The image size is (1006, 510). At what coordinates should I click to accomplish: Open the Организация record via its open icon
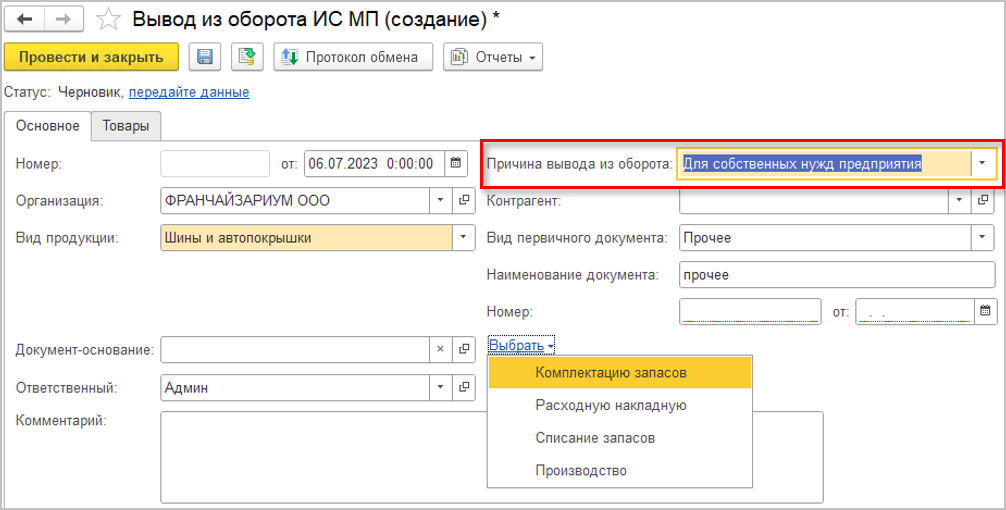[x=464, y=200]
